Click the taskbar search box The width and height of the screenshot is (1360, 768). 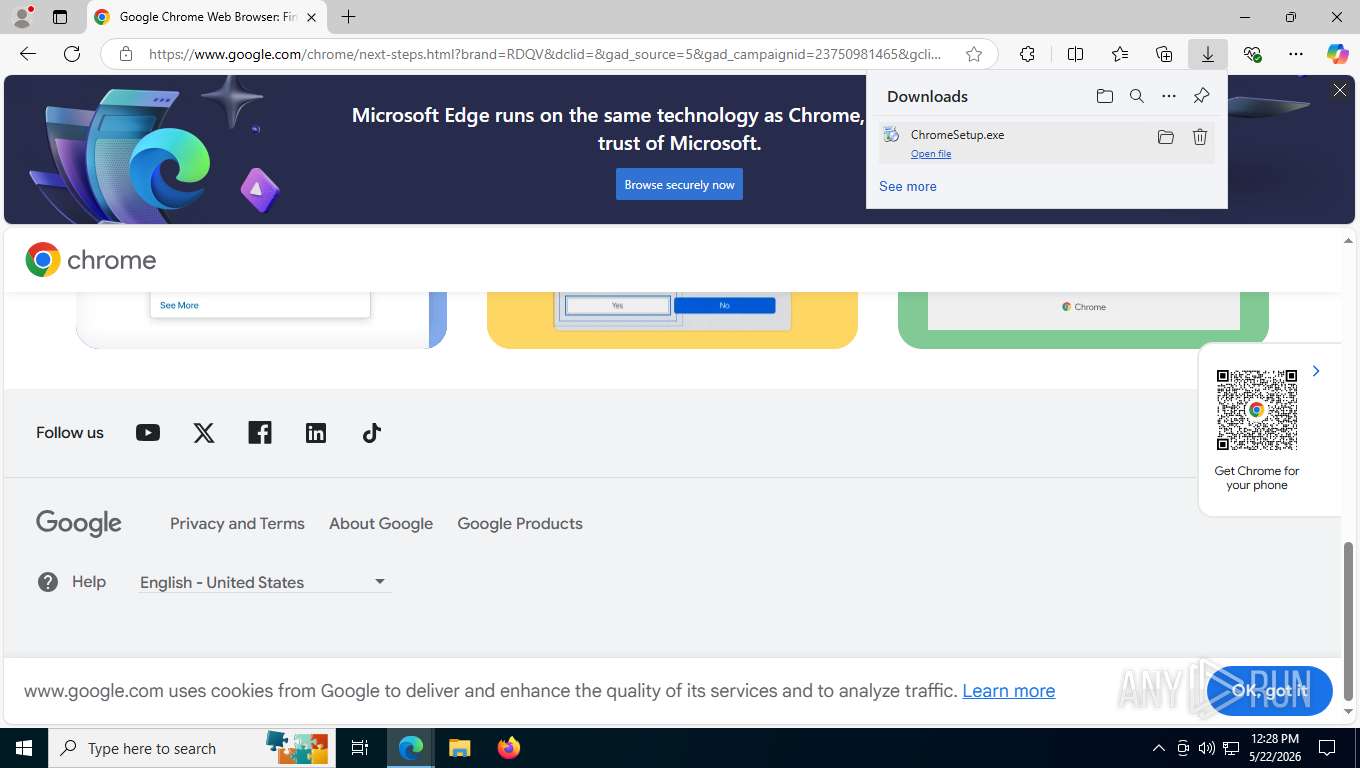click(192, 748)
